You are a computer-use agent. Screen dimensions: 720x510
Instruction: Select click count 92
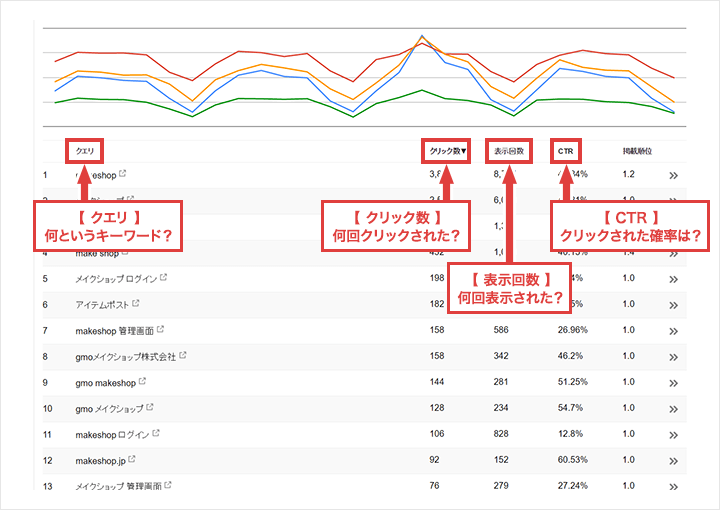click(x=434, y=460)
